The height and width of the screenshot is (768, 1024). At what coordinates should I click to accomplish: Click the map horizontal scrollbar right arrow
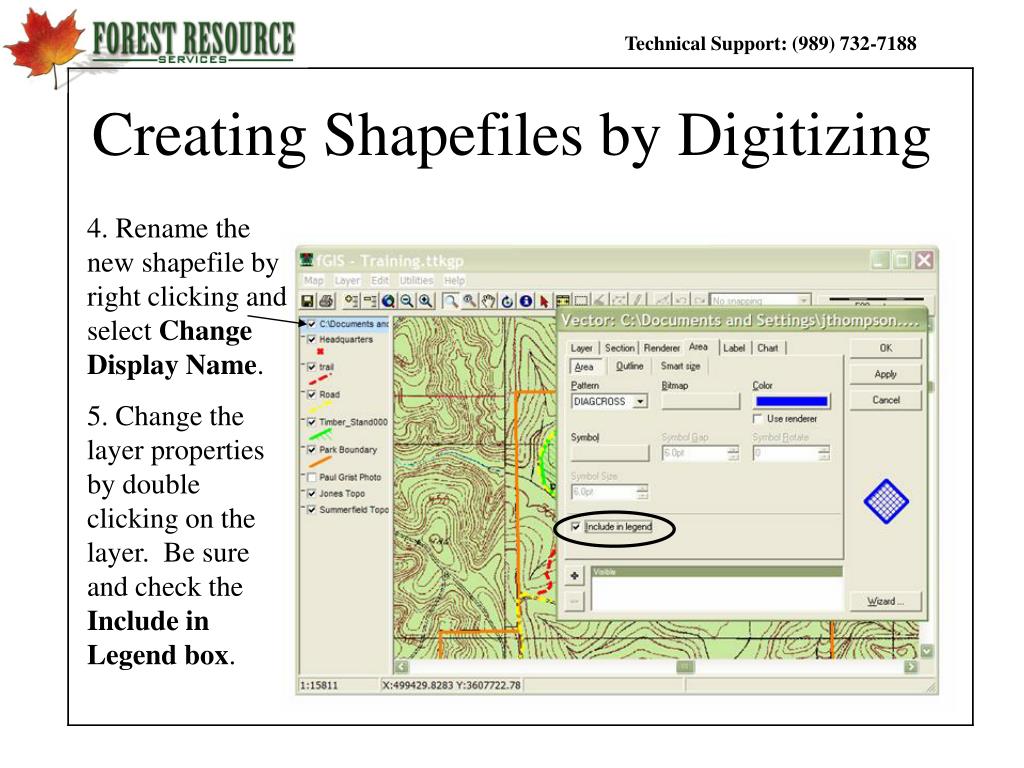tap(910, 667)
